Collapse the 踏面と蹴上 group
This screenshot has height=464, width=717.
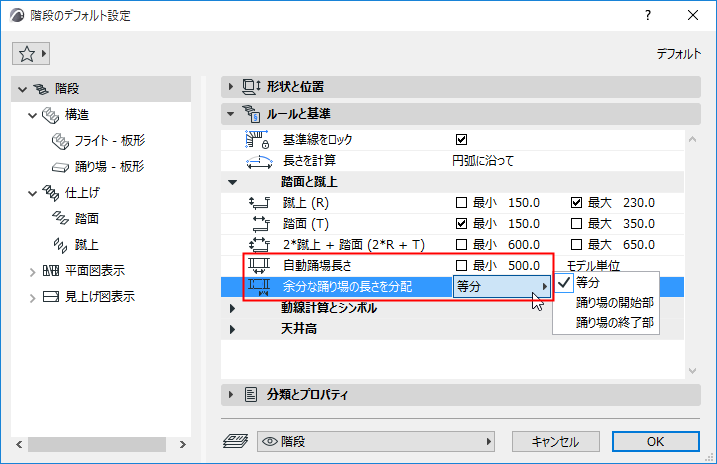[232, 182]
